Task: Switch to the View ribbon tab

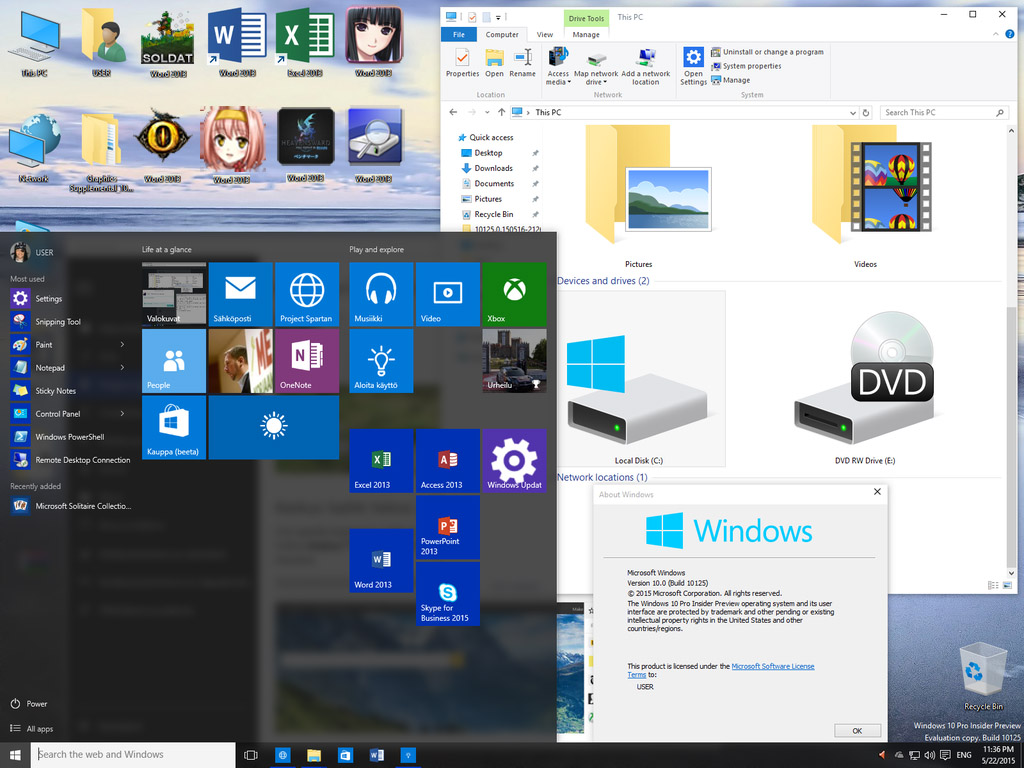Action: [x=545, y=35]
